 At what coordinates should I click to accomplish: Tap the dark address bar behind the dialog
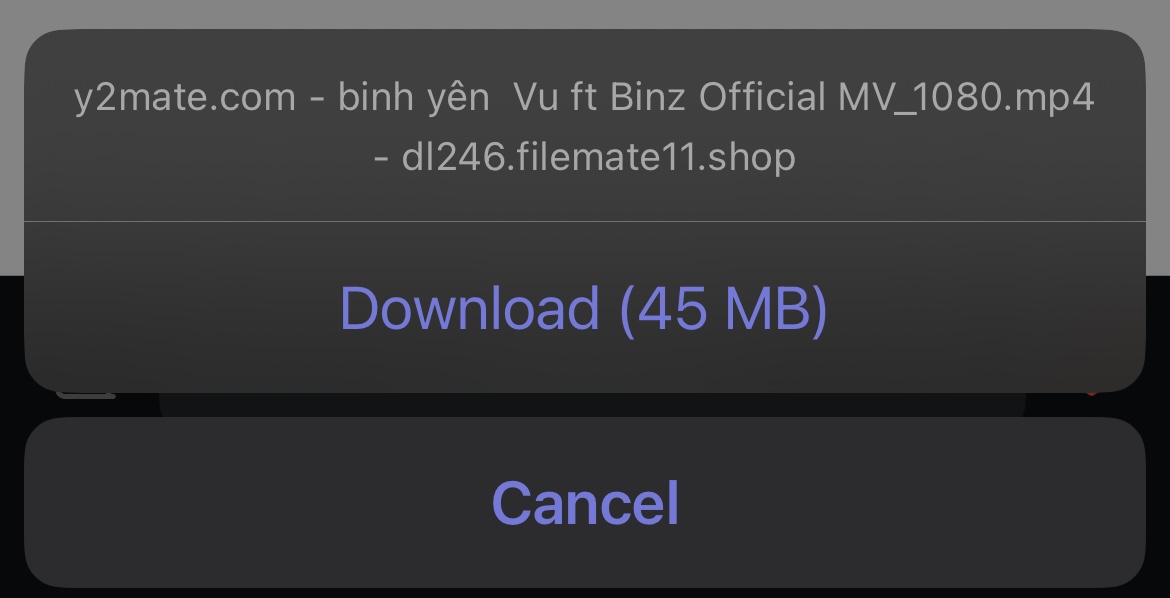(592, 405)
